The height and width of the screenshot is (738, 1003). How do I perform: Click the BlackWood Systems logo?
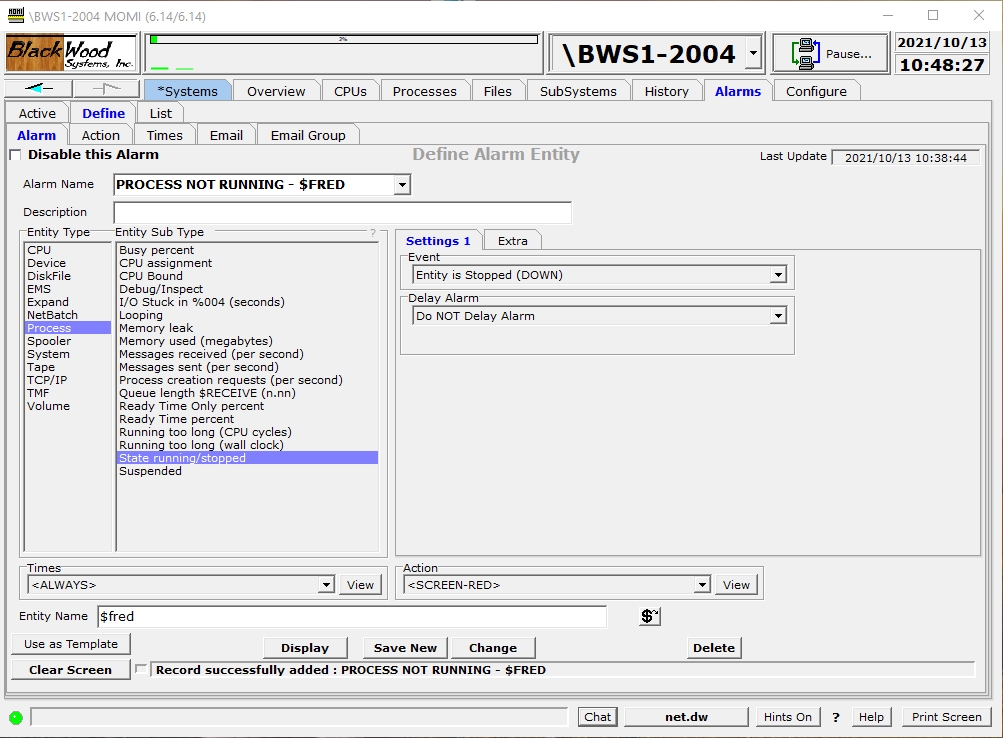(71, 53)
